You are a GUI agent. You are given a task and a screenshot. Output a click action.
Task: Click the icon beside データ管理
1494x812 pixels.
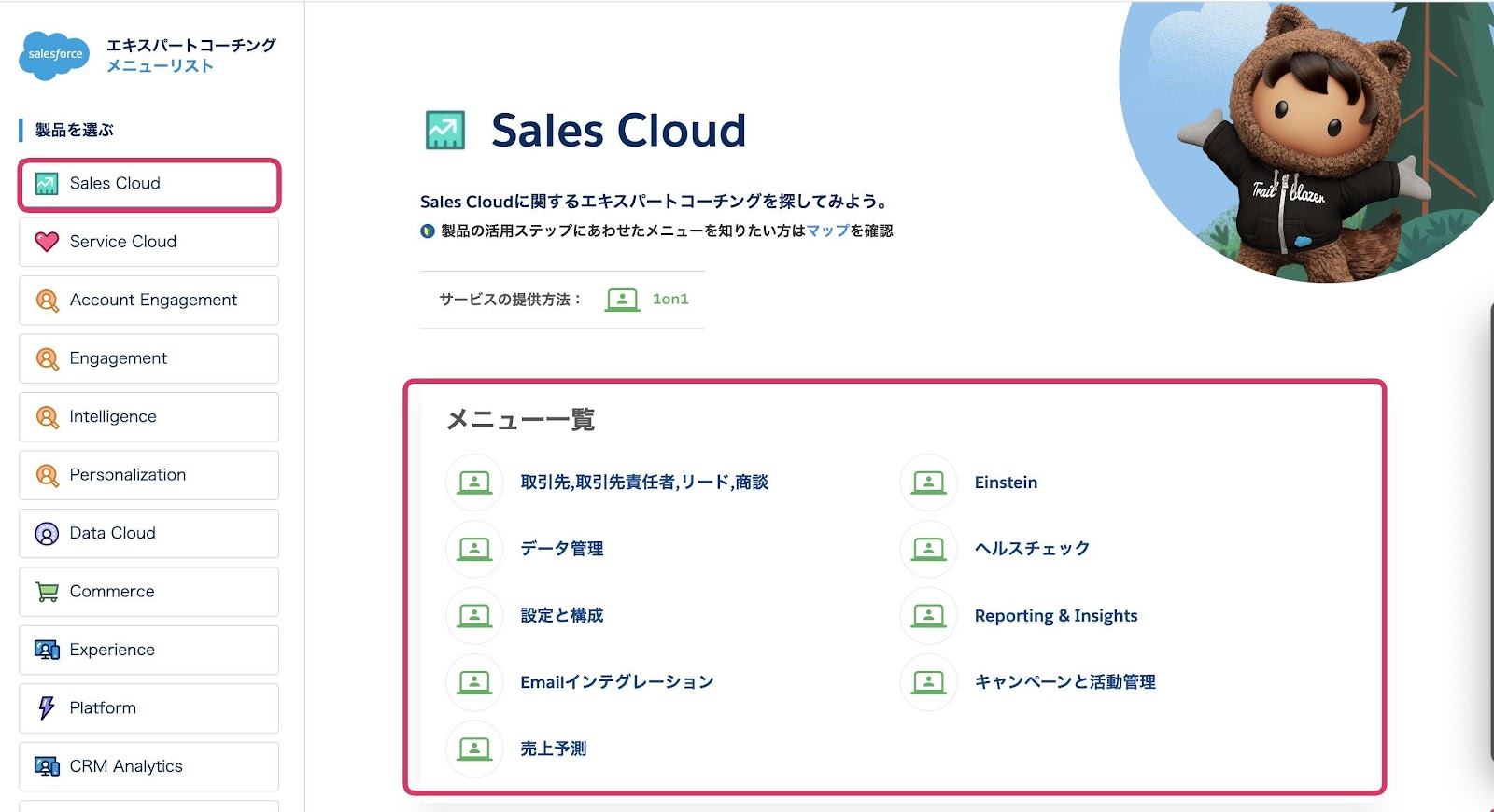(474, 549)
